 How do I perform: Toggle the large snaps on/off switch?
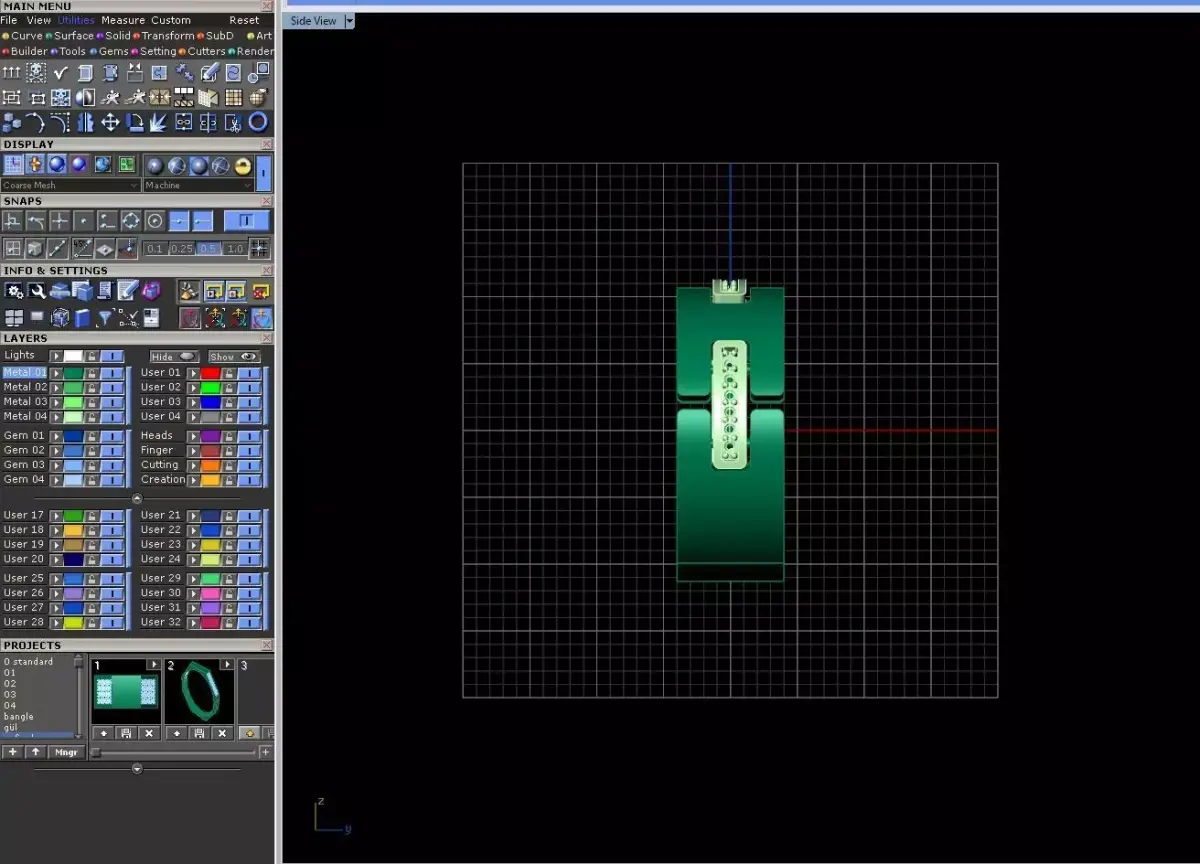(246, 221)
